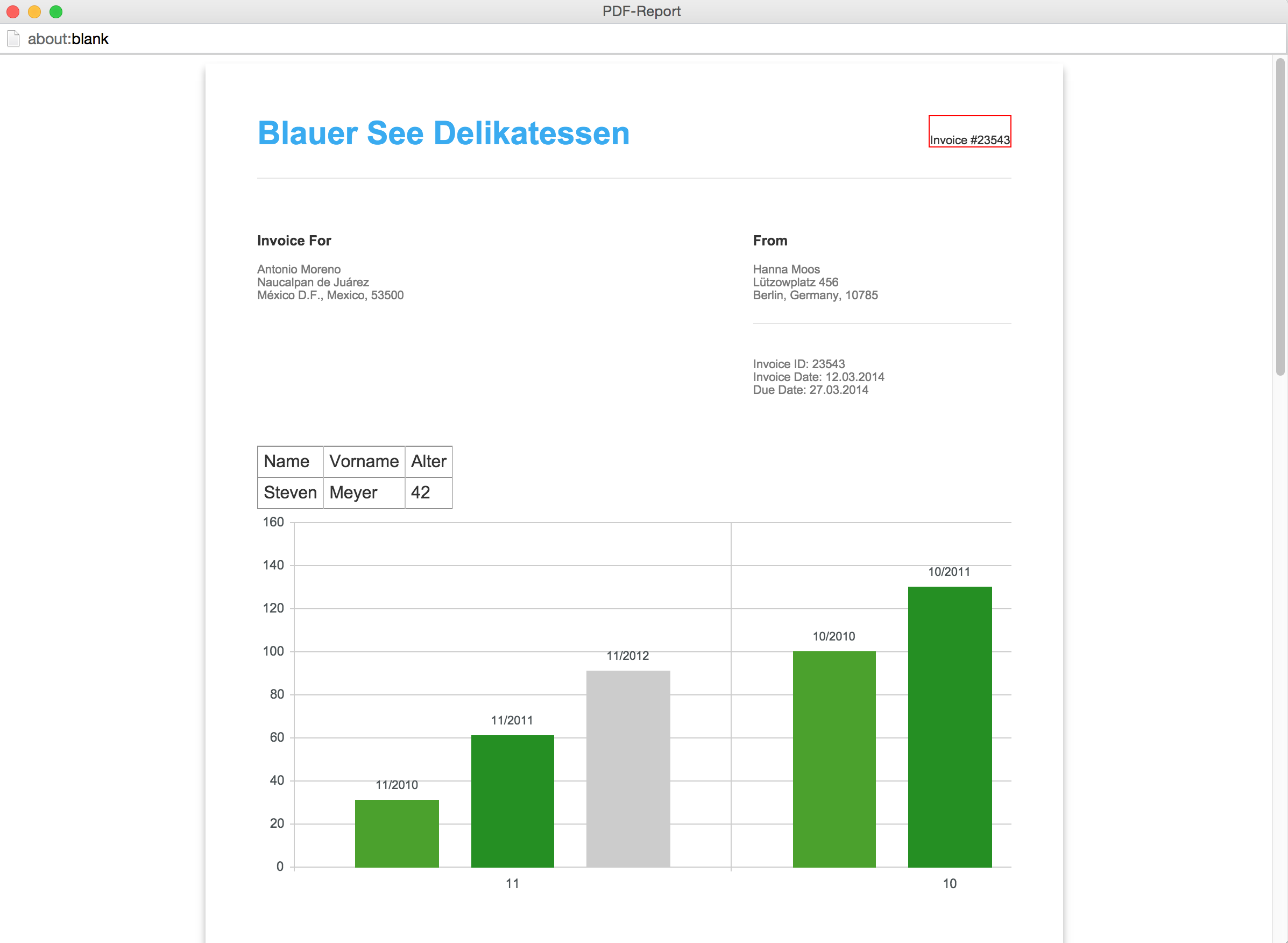The width and height of the screenshot is (1288, 943).
Task: Click the Steven table cell
Action: click(x=290, y=492)
